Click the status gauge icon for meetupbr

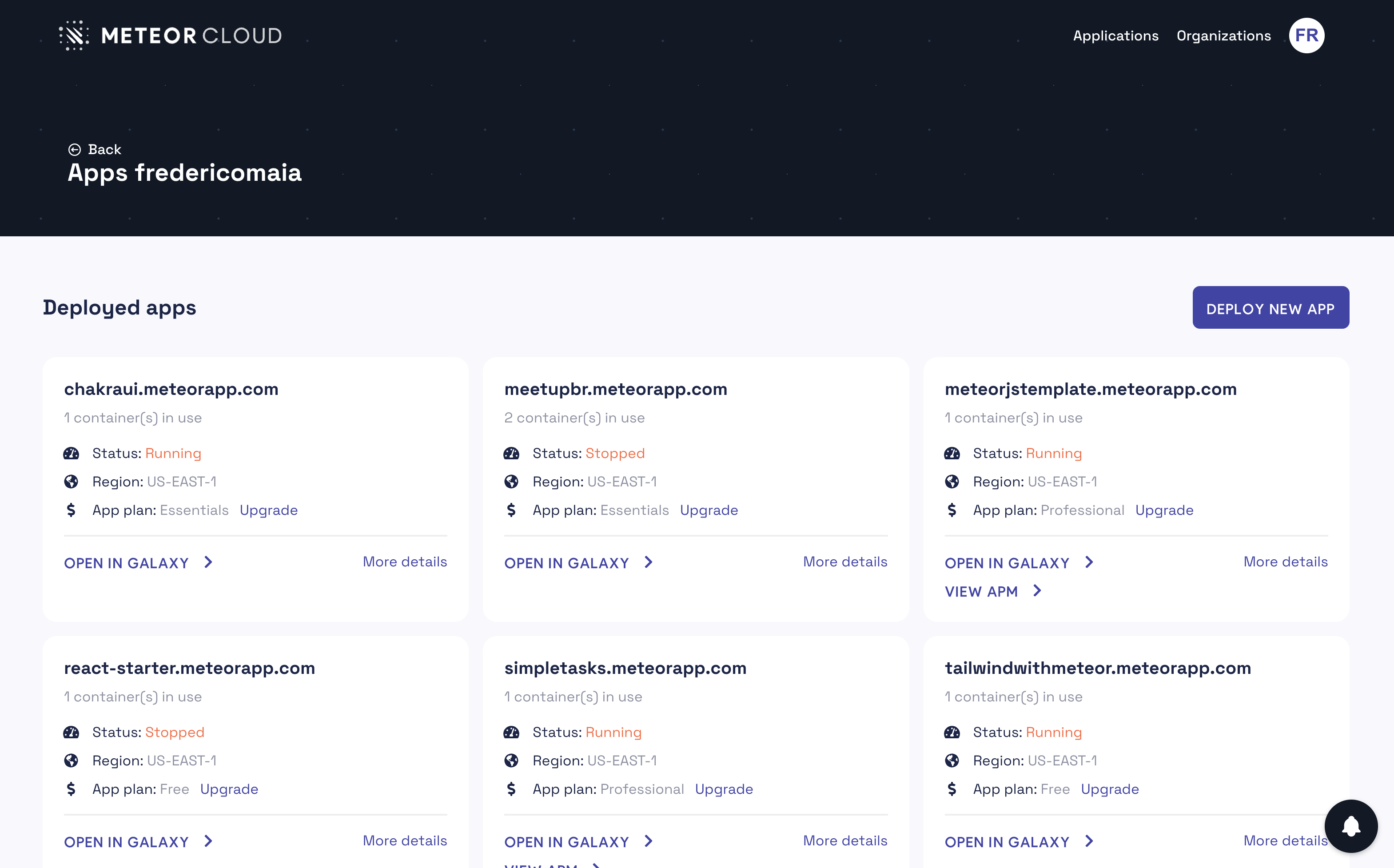512,454
